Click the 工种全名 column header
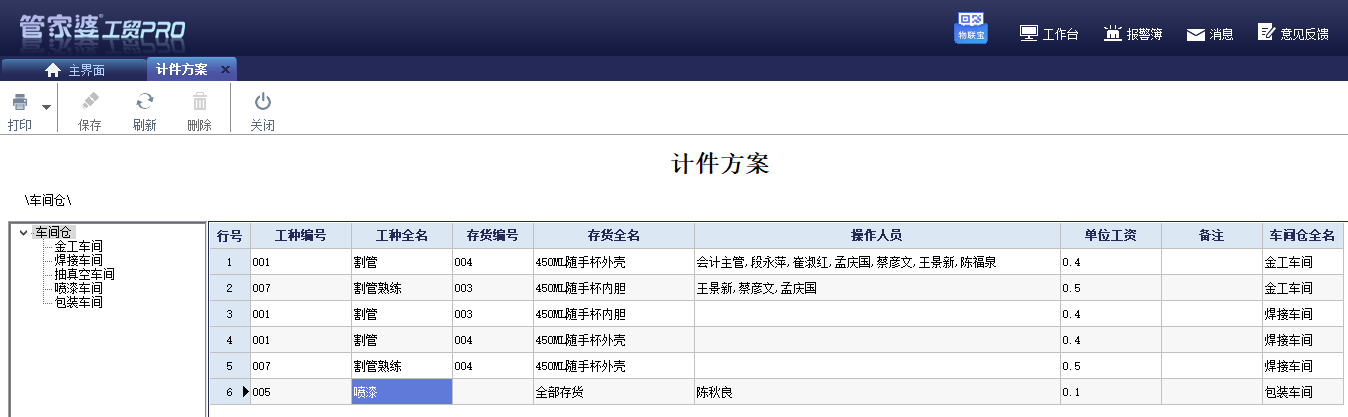1348x417 pixels. coord(402,236)
